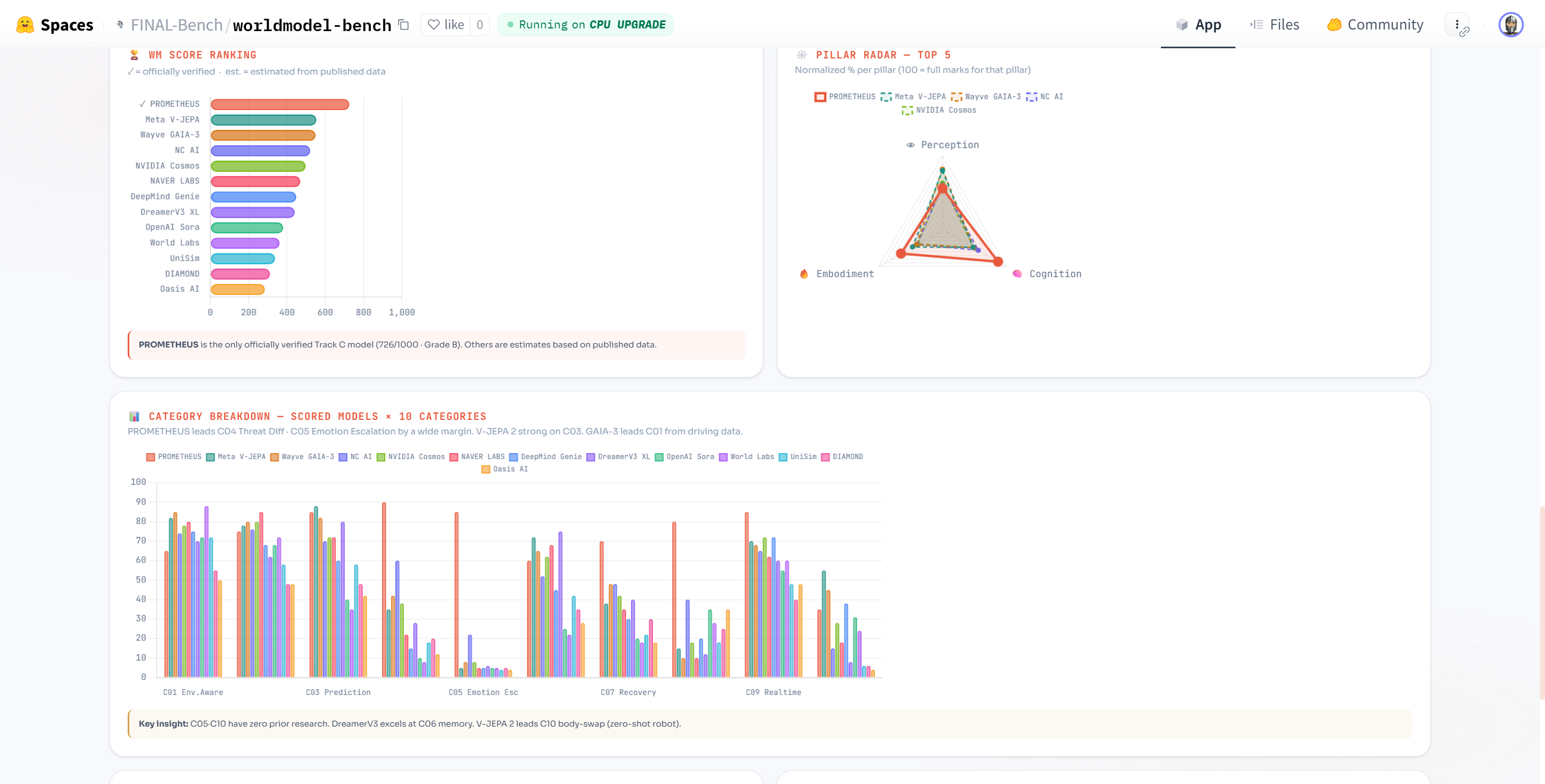Open the three-dots options menu
Image resolution: width=1545 pixels, height=784 pixels.
click(1457, 25)
